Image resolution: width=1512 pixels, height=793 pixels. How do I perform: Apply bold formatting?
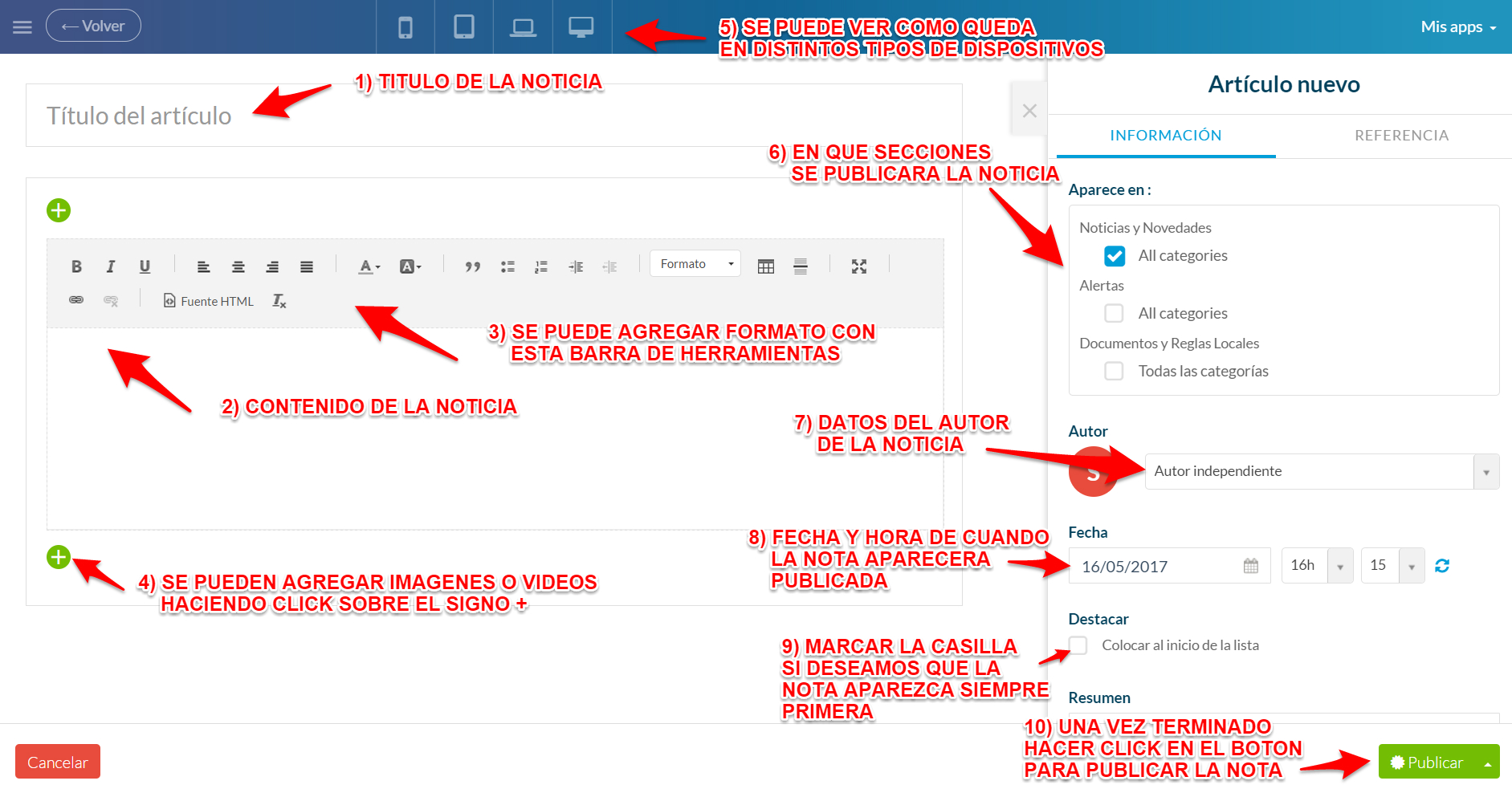tap(76, 266)
